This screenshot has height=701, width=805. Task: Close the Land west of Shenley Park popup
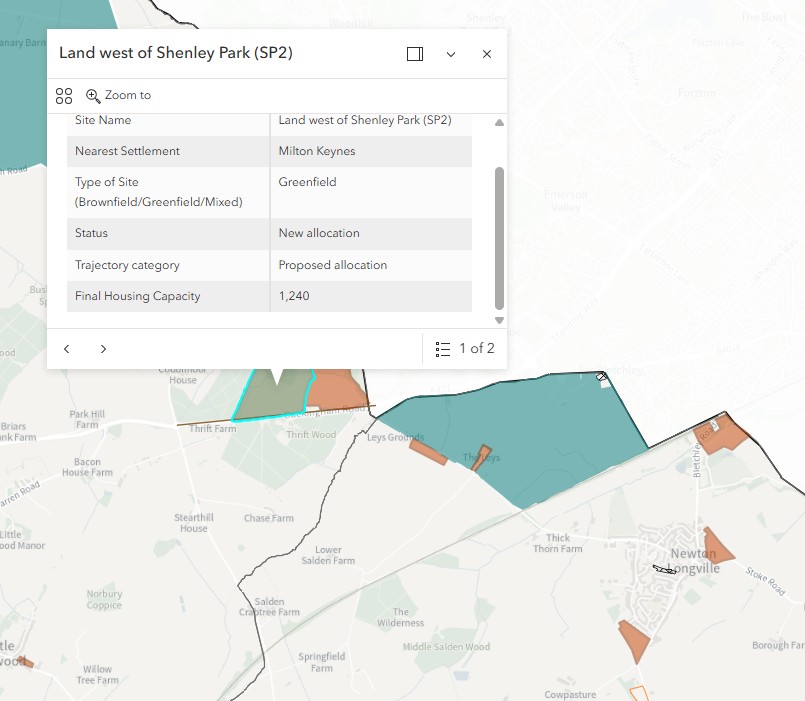(x=487, y=54)
